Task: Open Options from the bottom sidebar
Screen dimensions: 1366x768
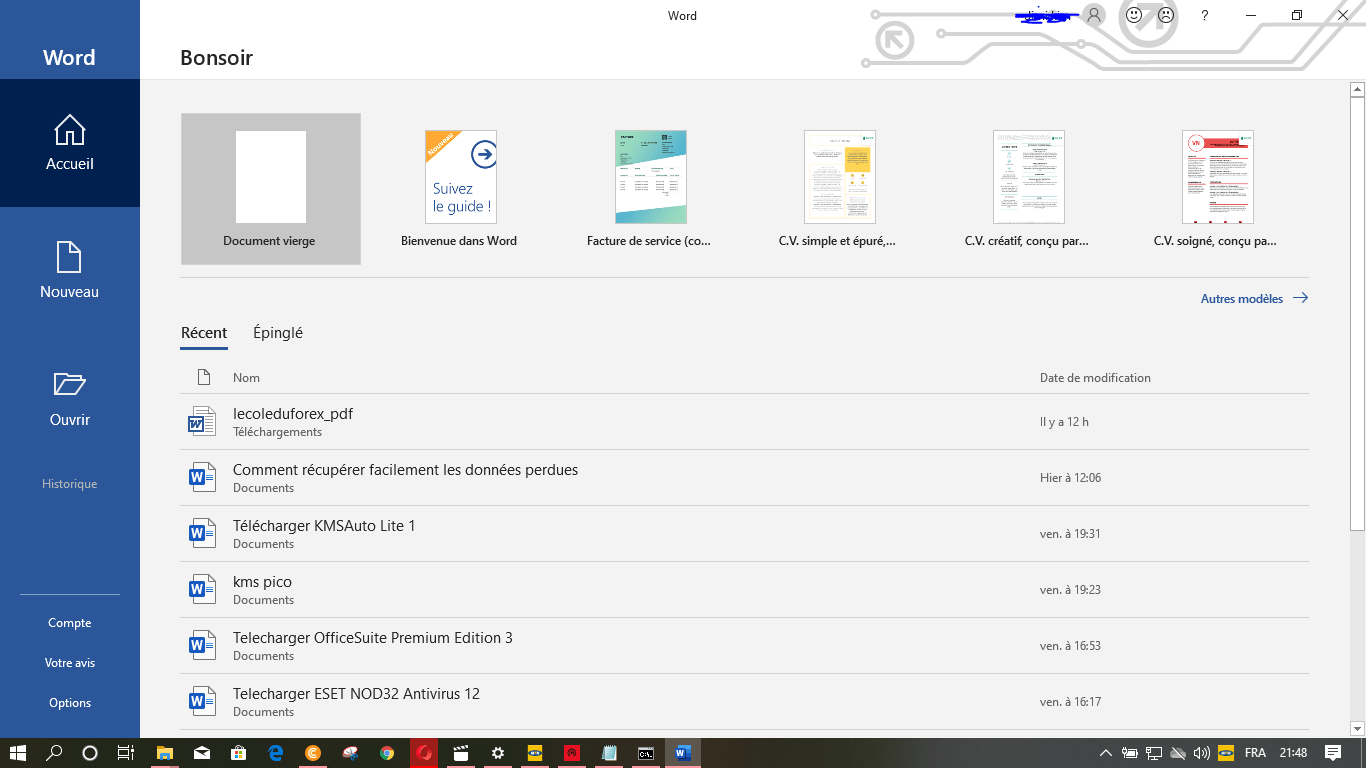Action: point(70,702)
